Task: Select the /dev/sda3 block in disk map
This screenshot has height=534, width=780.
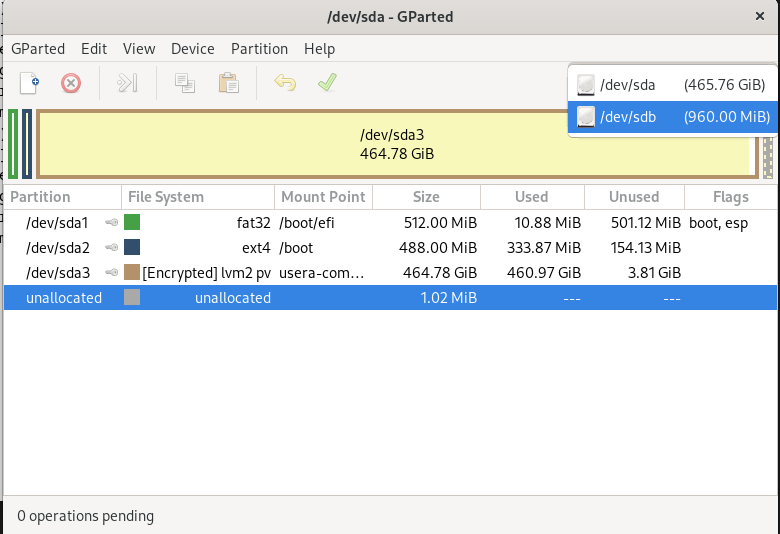Action: click(x=396, y=143)
